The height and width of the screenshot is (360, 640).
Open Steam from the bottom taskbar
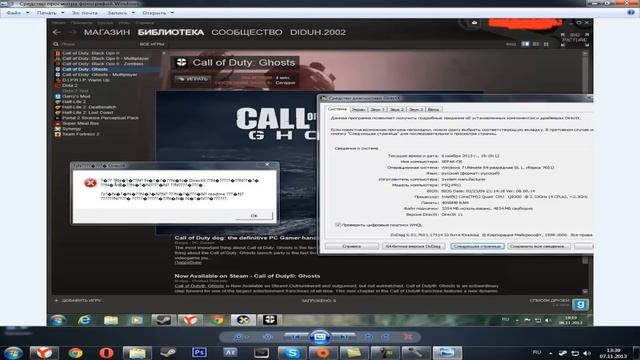(x=168, y=353)
